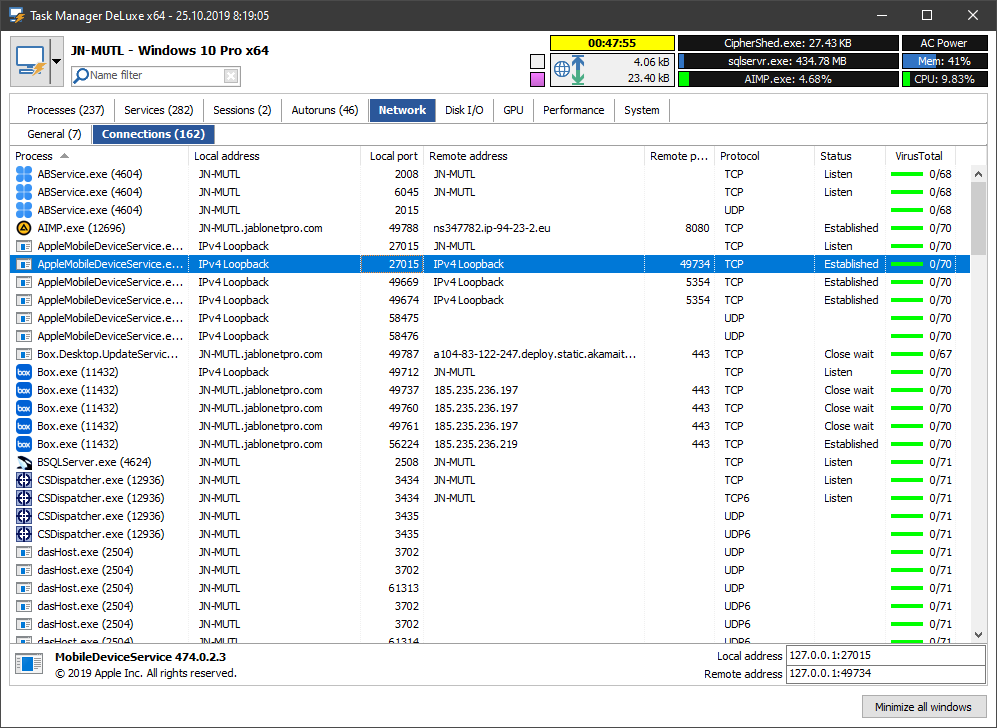Click the yellow 00:47:55 timer box

pyautogui.click(x=612, y=43)
